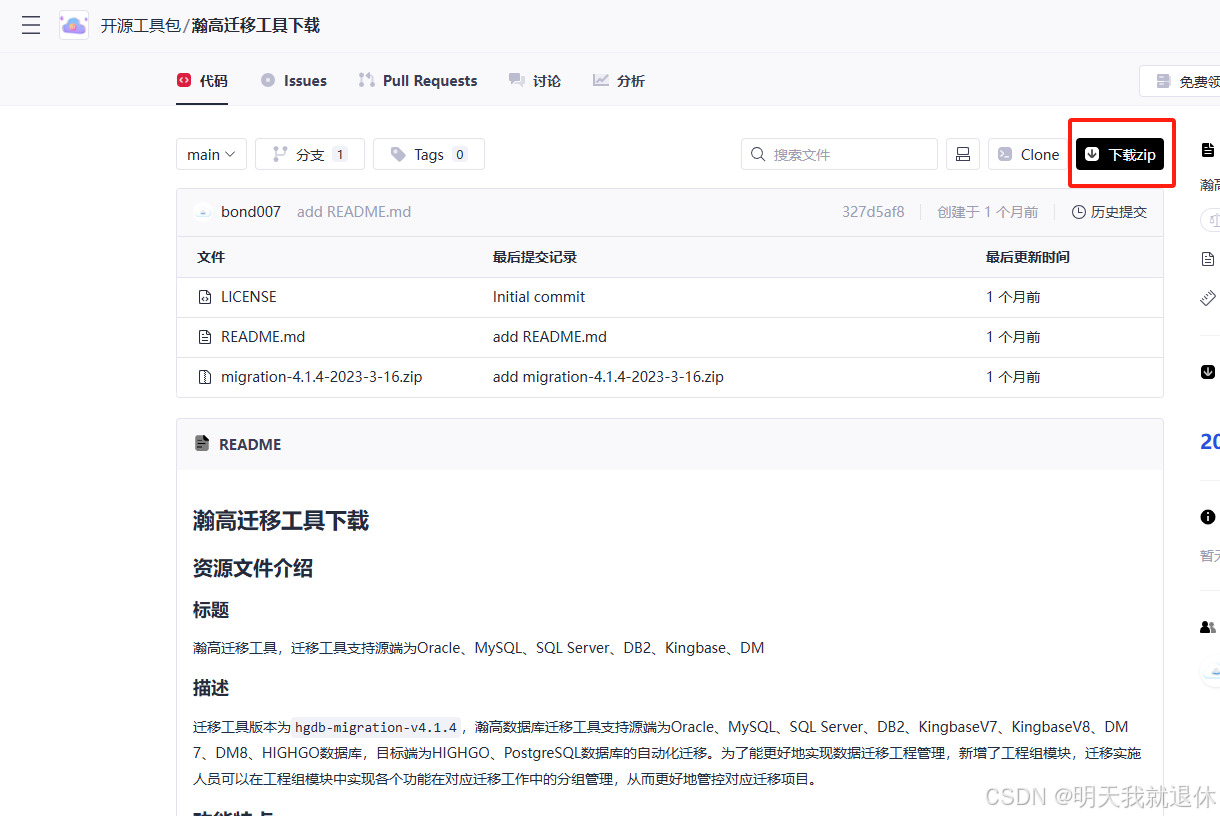Open the add README.md latest commit message
The width and height of the screenshot is (1220, 816).
(354, 212)
